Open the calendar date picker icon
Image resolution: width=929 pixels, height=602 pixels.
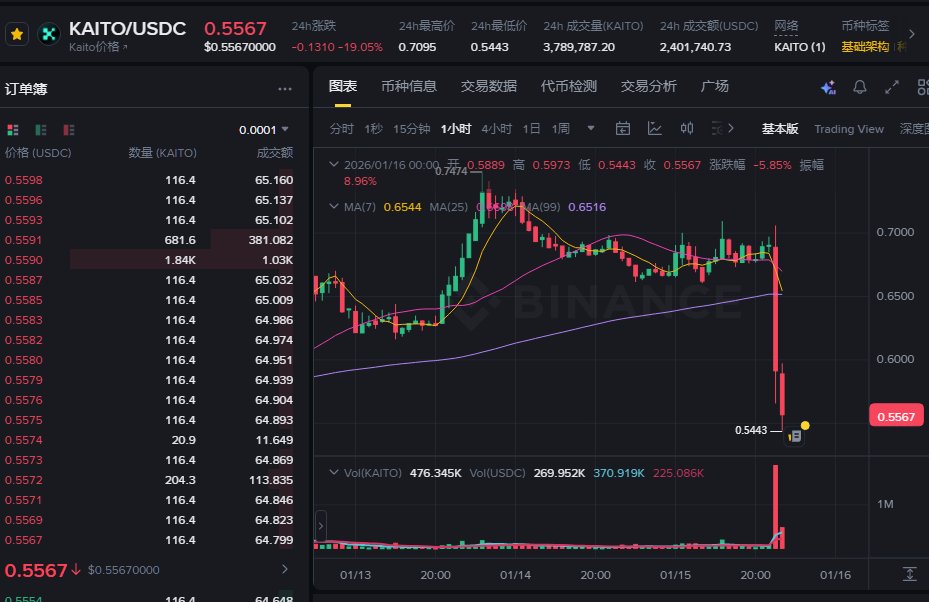click(x=623, y=129)
